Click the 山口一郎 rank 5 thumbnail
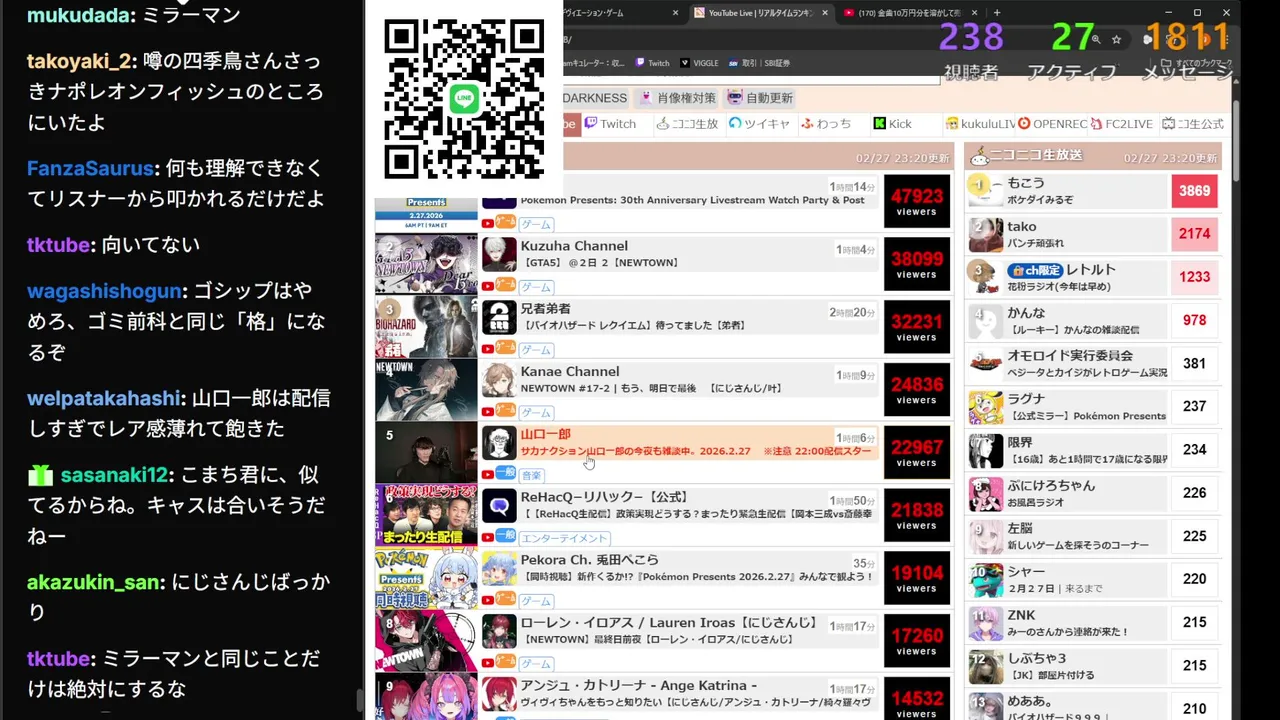Viewport: 1280px width, 720px height. point(426,453)
